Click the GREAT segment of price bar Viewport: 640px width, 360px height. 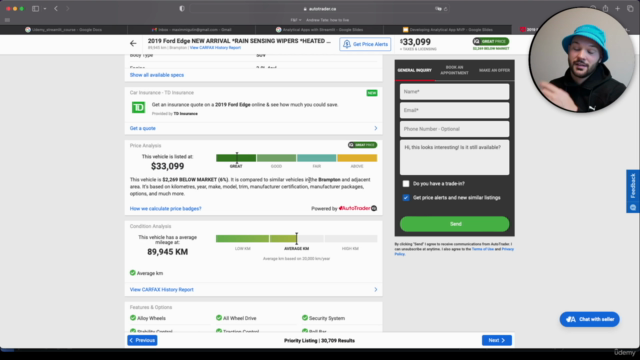coord(236,158)
